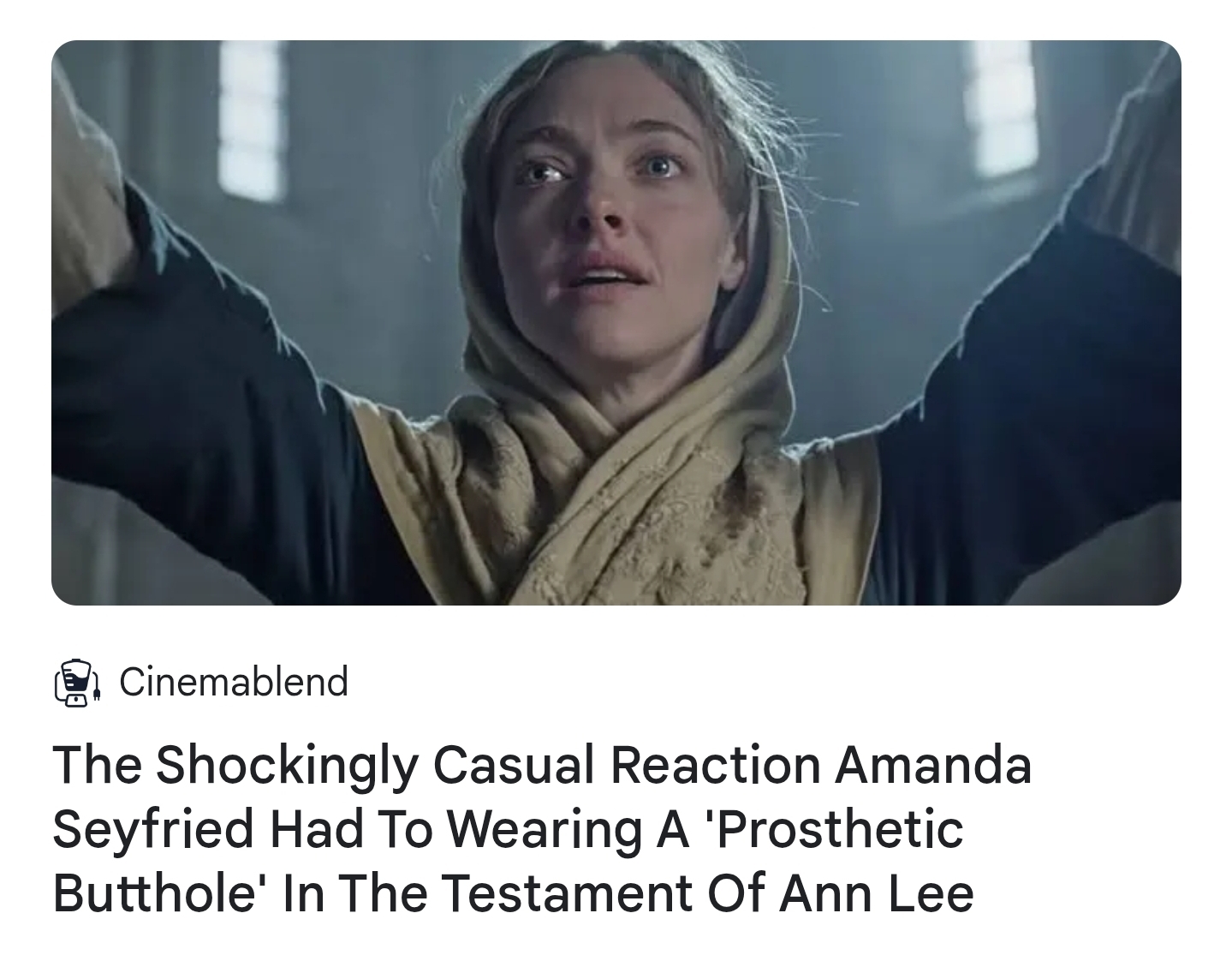The image size is (1232, 955).
Task: Open the article thumbnail image
Action: (x=616, y=323)
